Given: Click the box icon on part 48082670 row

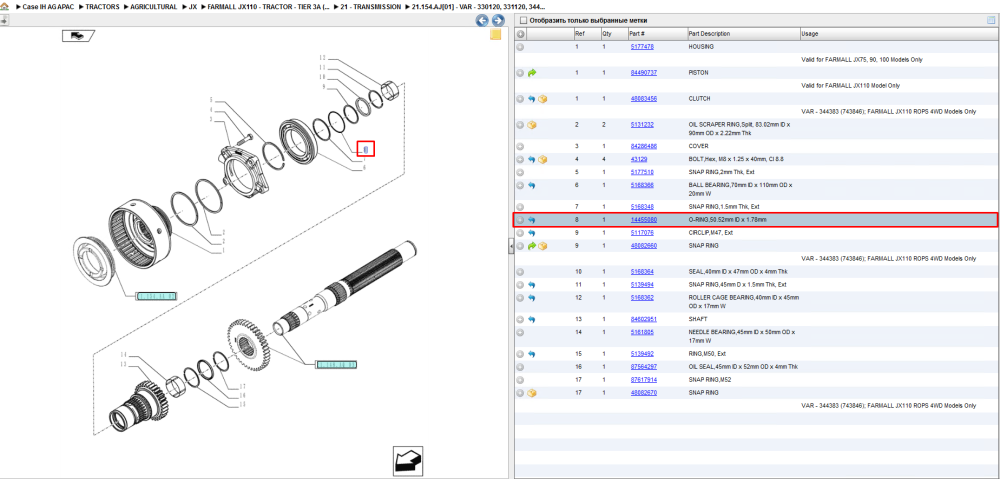Looking at the screenshot, I should click(x=533, y=393).
